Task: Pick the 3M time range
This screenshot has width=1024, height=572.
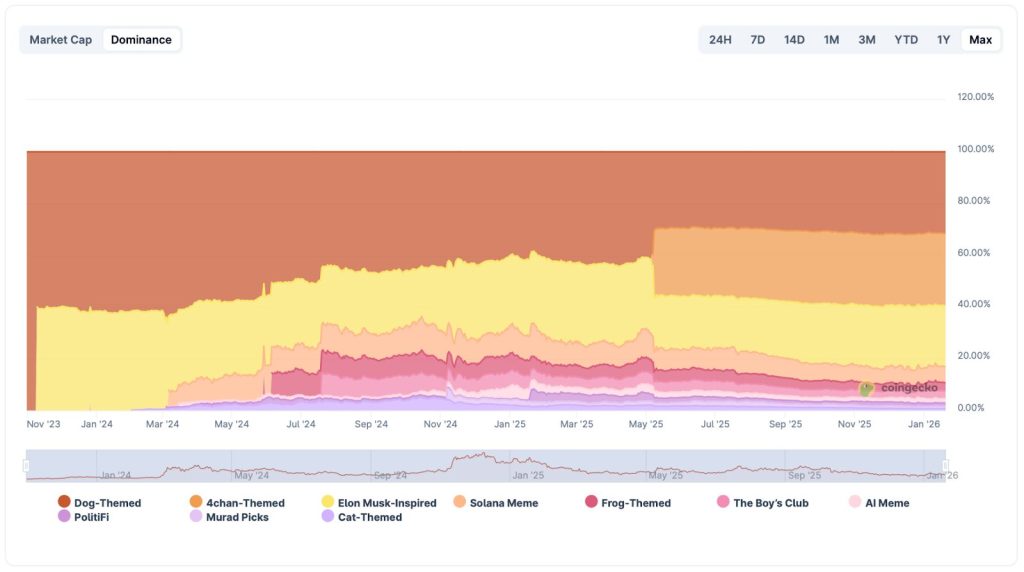Action: (867, 40)
